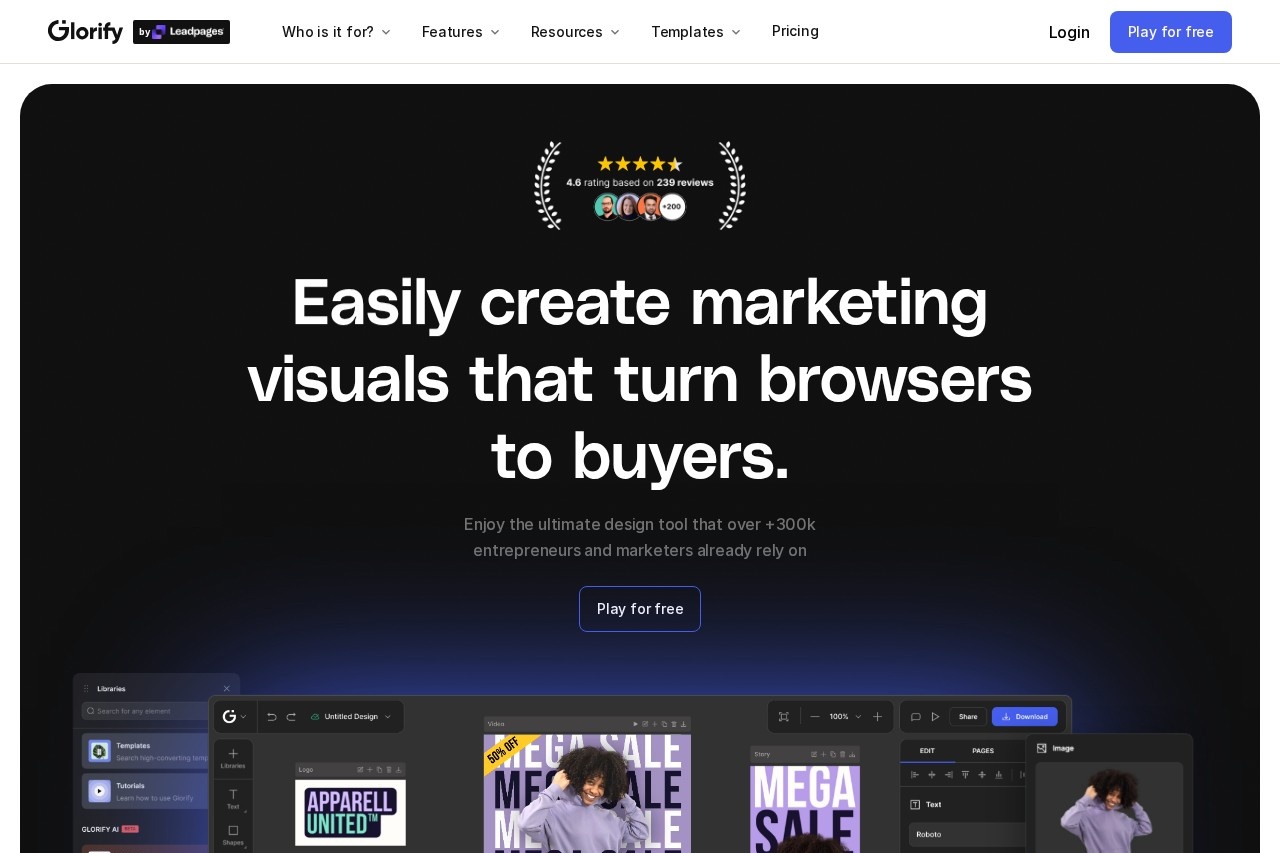Screen dimensions: 1280x853
Task: Select the Shapes tool in the editor sidebar
Action: click(233, 834)
